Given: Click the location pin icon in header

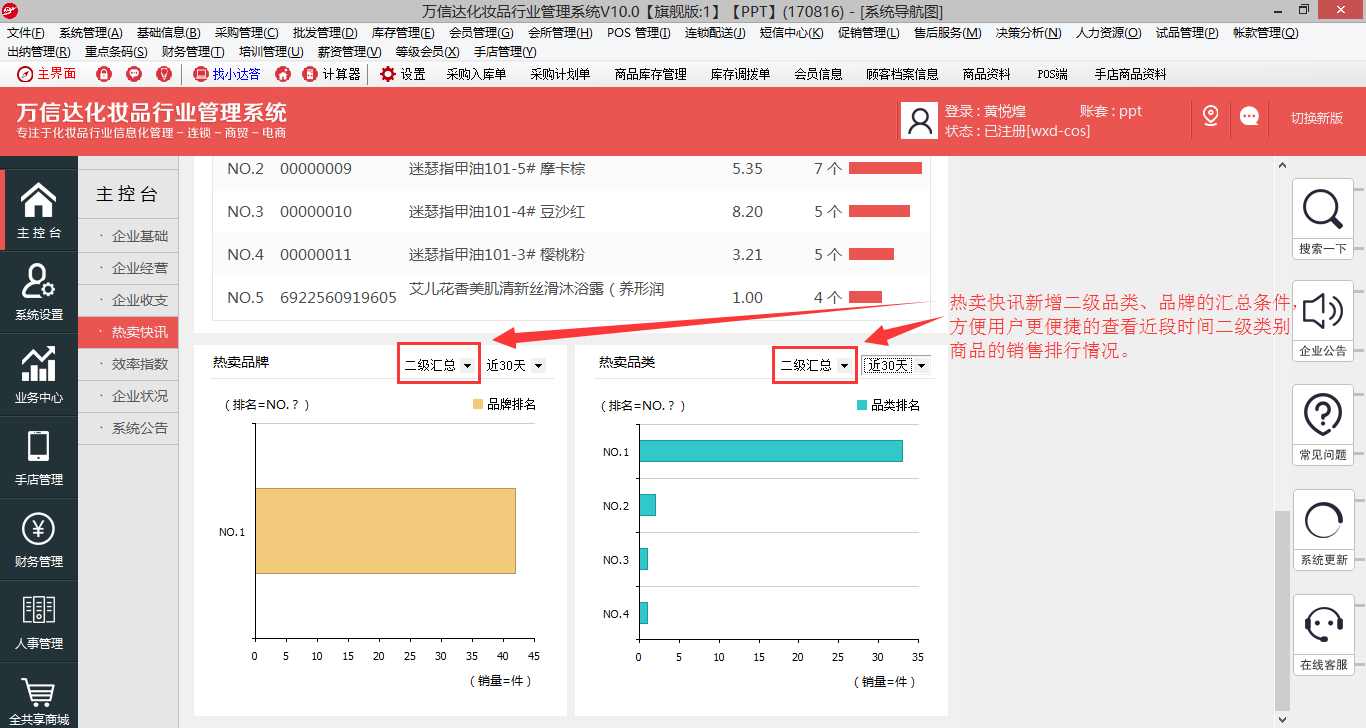Looking at the screenshot, I should tap(1210, 116).
